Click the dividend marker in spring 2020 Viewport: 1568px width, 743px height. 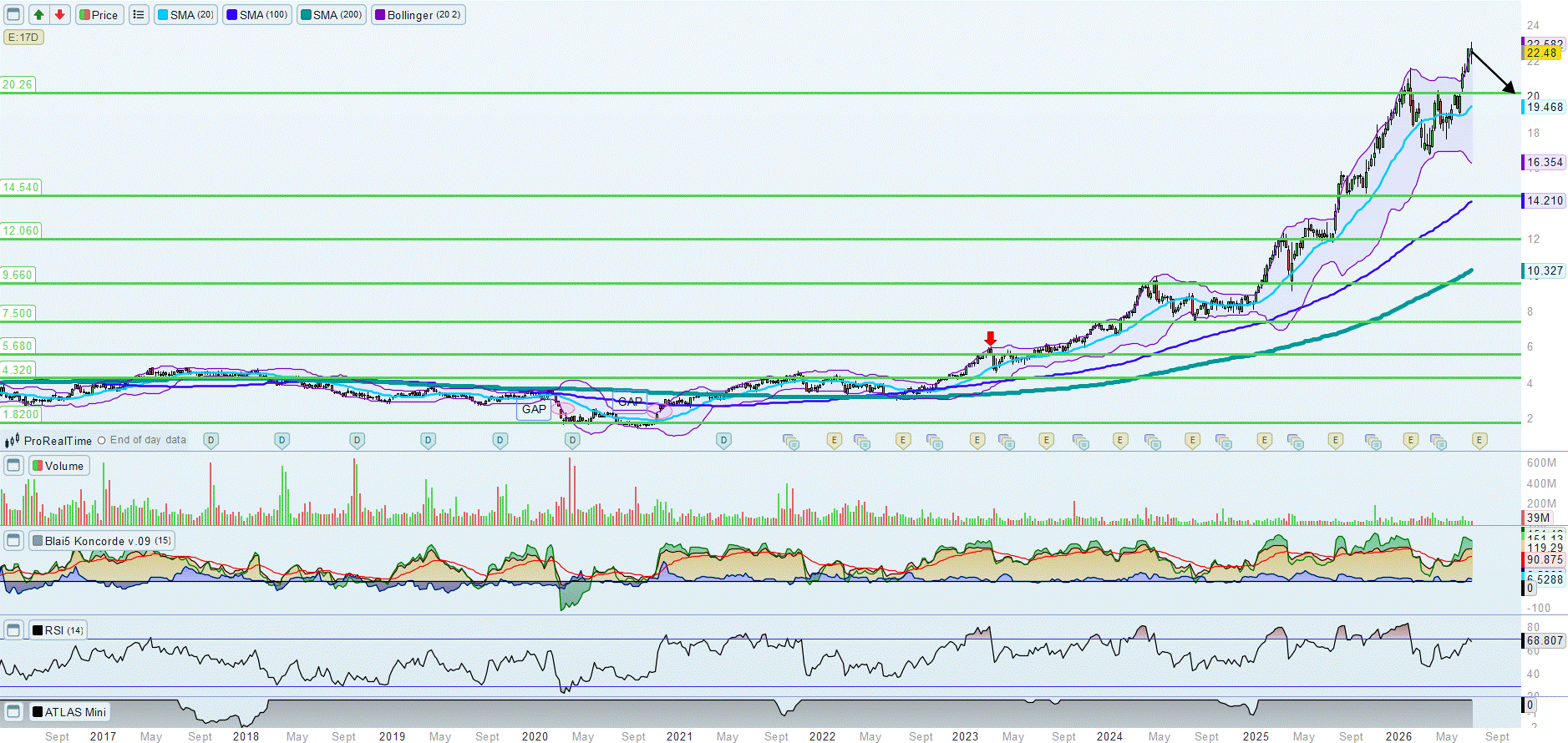click(572, 440)
